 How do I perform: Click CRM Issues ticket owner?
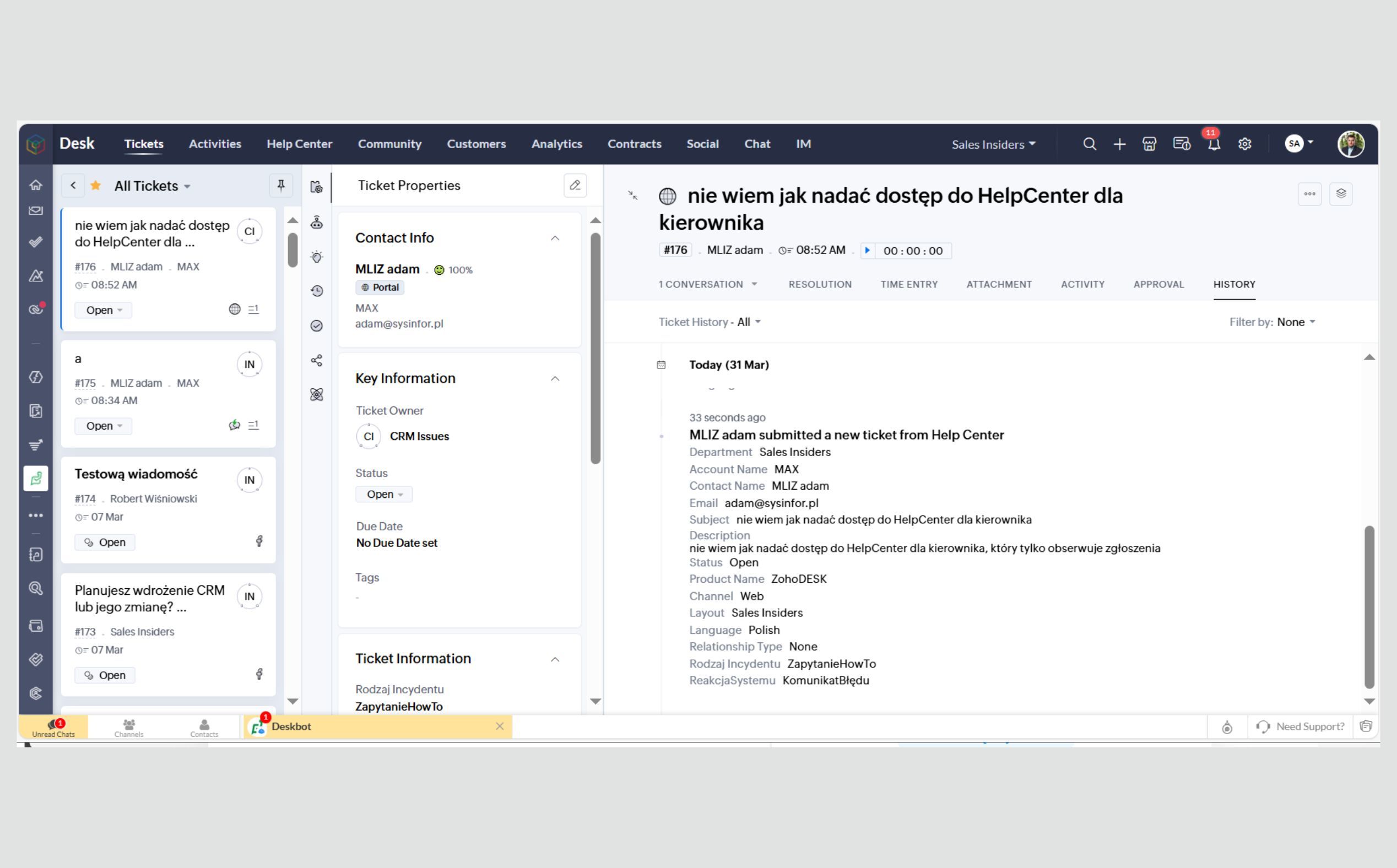[x=419, y=436]
